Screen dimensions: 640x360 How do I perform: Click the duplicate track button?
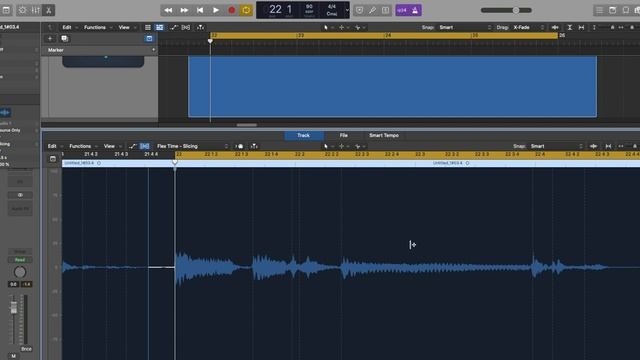point(64,38)
